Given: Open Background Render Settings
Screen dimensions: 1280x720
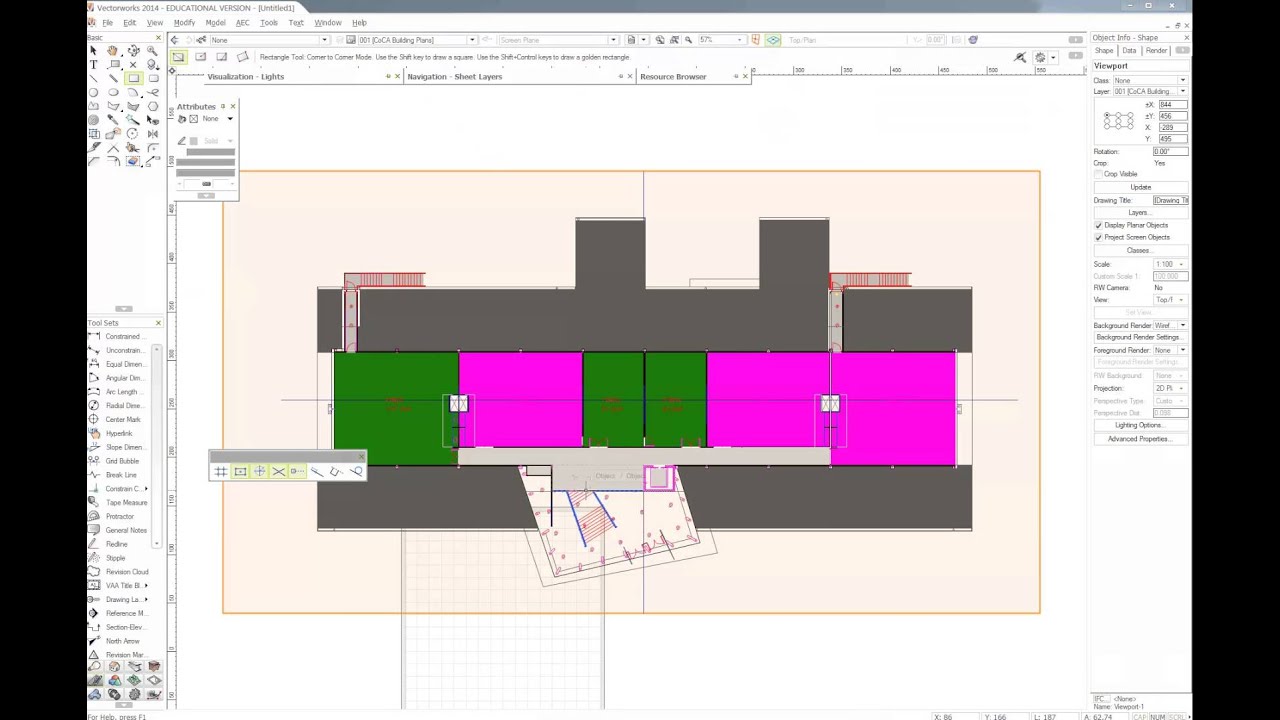Looking at the screenshot, I should pyautogui.click(x=1140, y=338).
